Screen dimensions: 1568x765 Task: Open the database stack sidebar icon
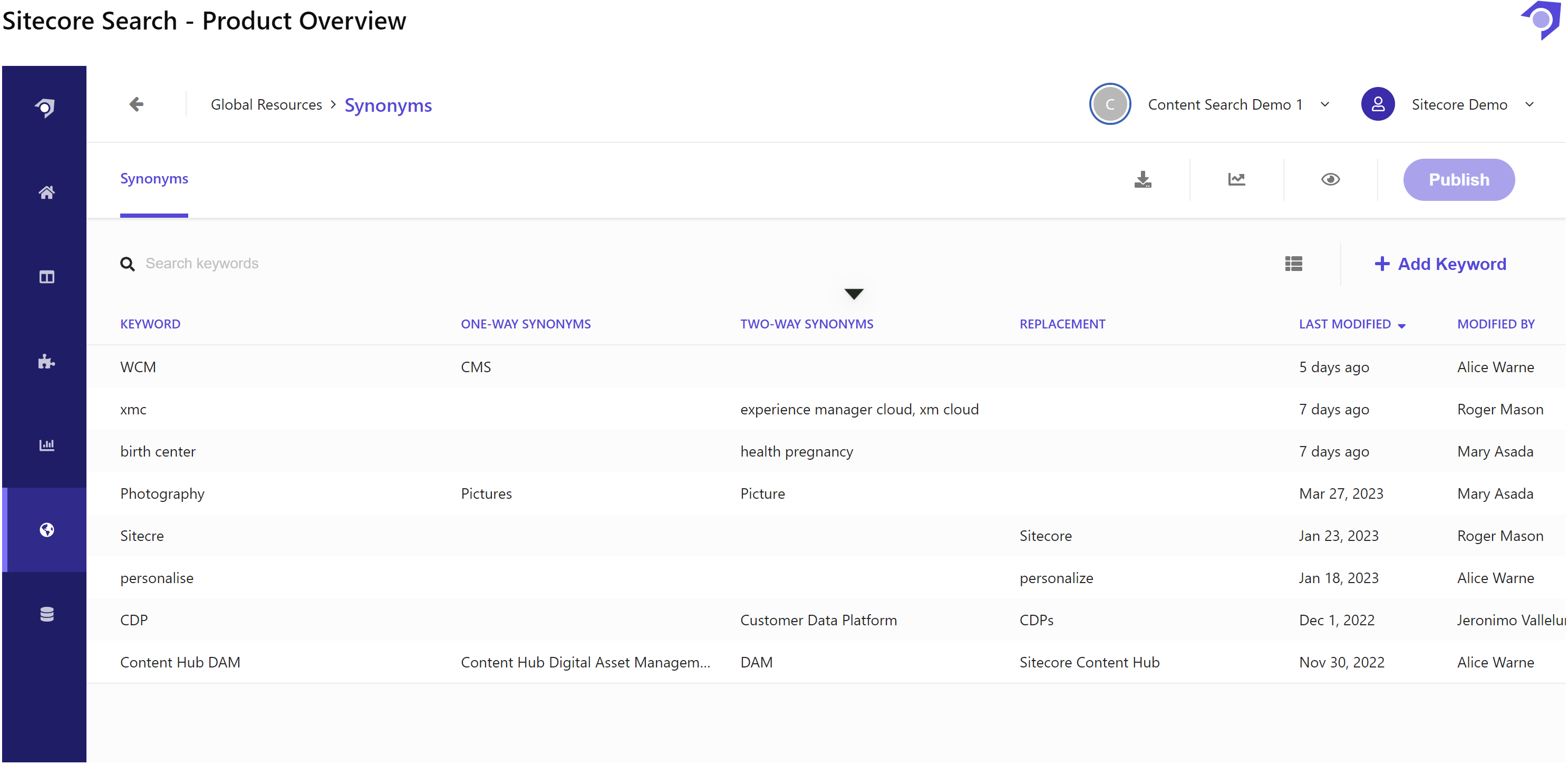coord(46,615)
